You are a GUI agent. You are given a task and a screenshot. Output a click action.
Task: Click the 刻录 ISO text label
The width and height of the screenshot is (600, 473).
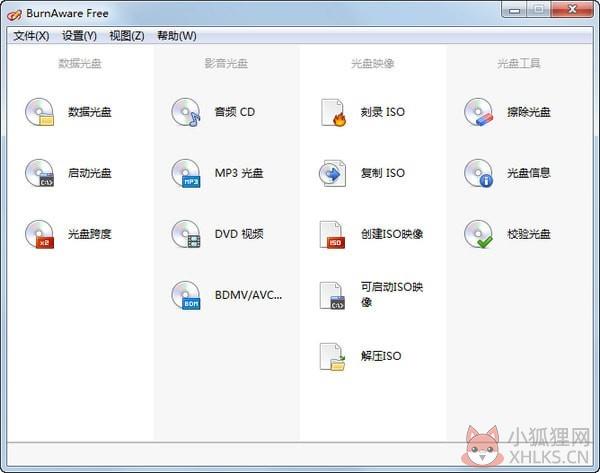coord(383,112)
